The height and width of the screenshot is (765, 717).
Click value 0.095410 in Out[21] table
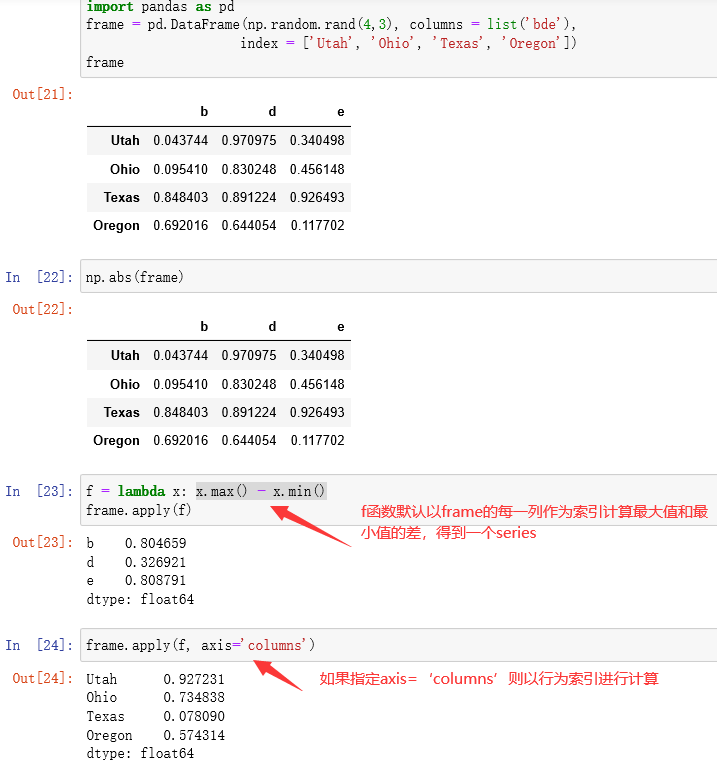[x=180, y=169]
